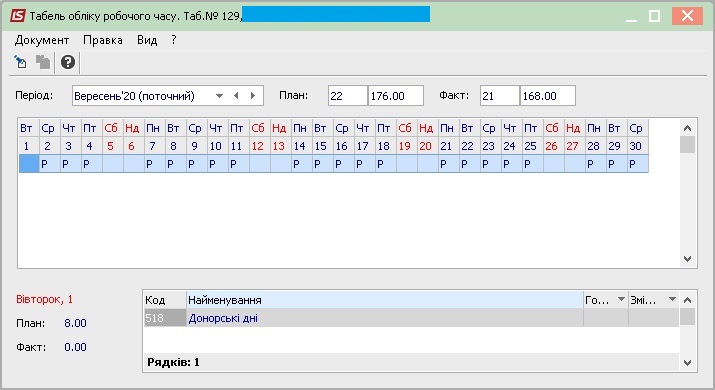Select the timesheet cell under day 30

[638, 164]
